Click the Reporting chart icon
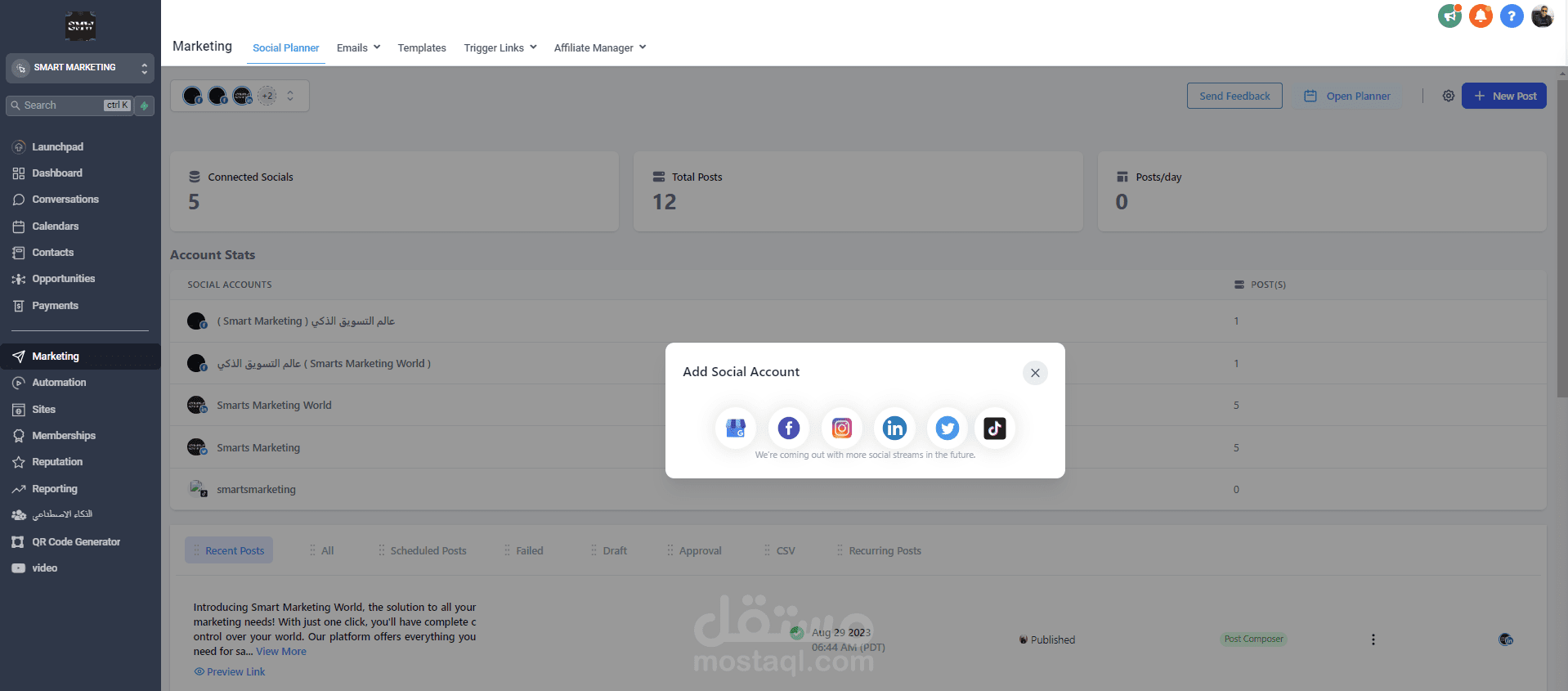This screenshot has height=691, width=1568. 19,489
